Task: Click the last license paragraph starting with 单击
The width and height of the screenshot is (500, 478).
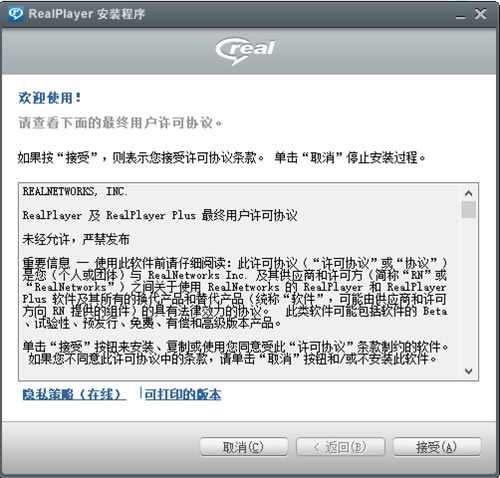Action: point(235,353)
